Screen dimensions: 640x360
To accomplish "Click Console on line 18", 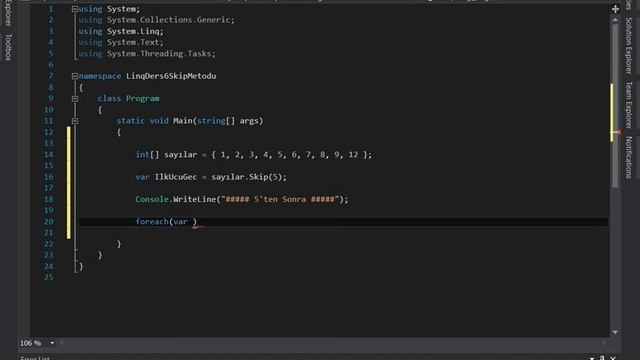I will point(152,199).
